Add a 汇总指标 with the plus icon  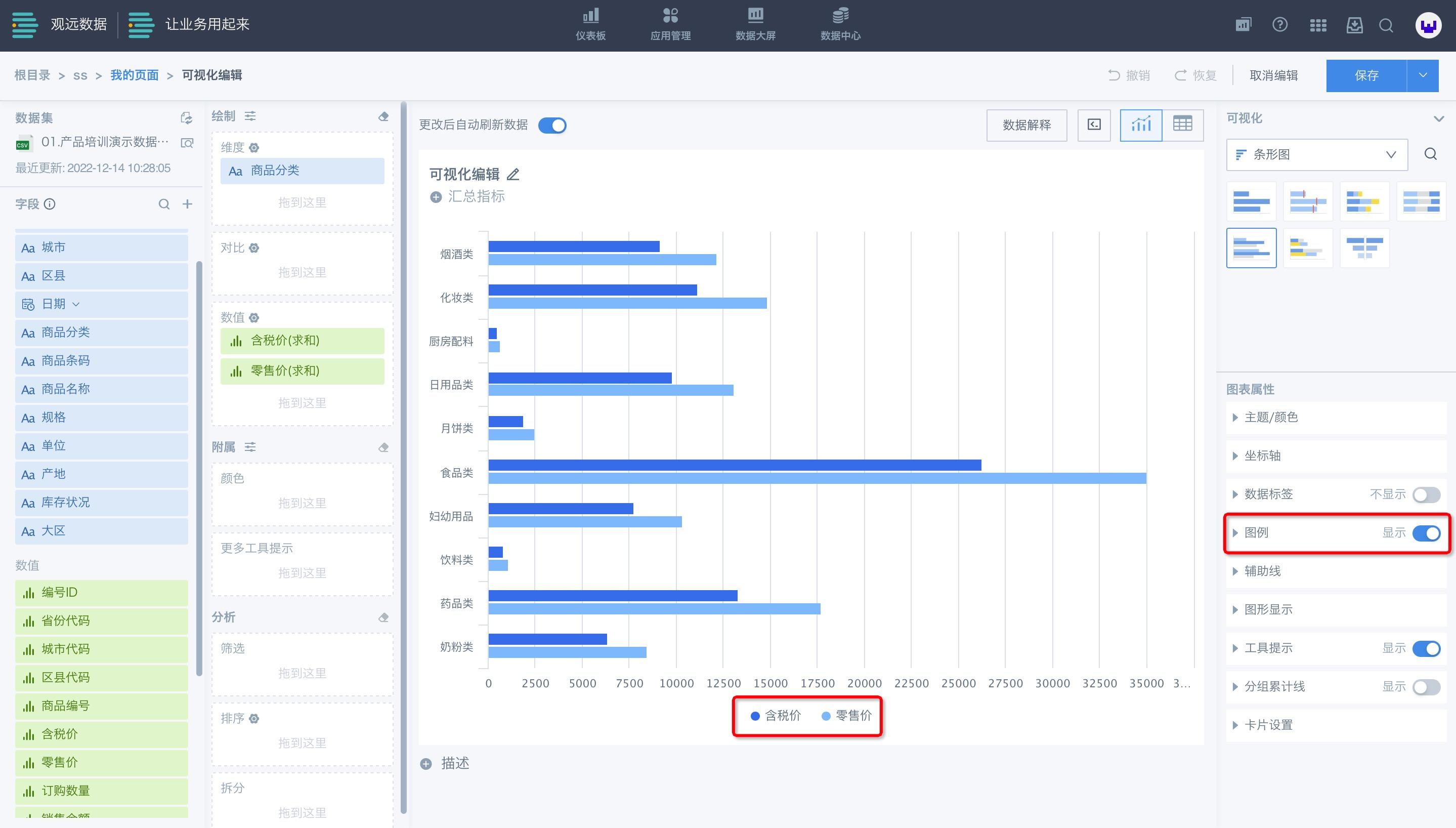[436, 197]
